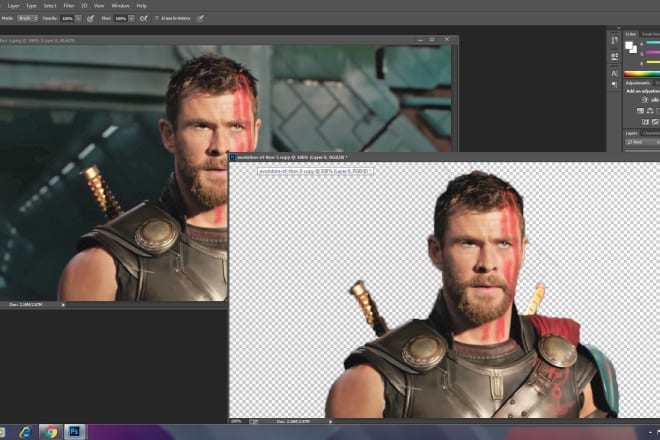
Task: Switch to the Adjustments tab
Action: tap(637, 83)
